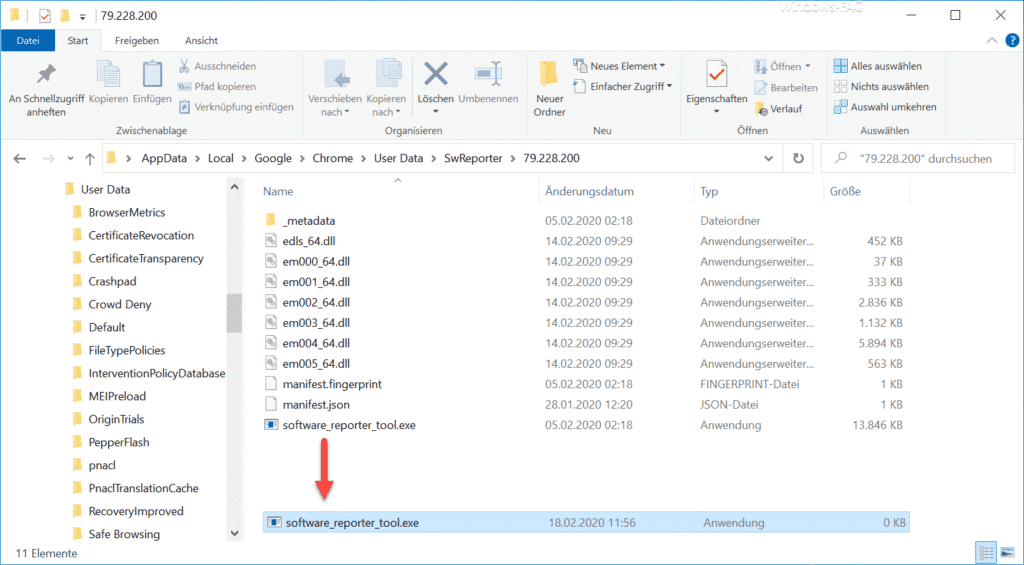This screenshot has width=1024, height=565.
Task: Switch to large icons view layout
Action: coord(1006,553)
